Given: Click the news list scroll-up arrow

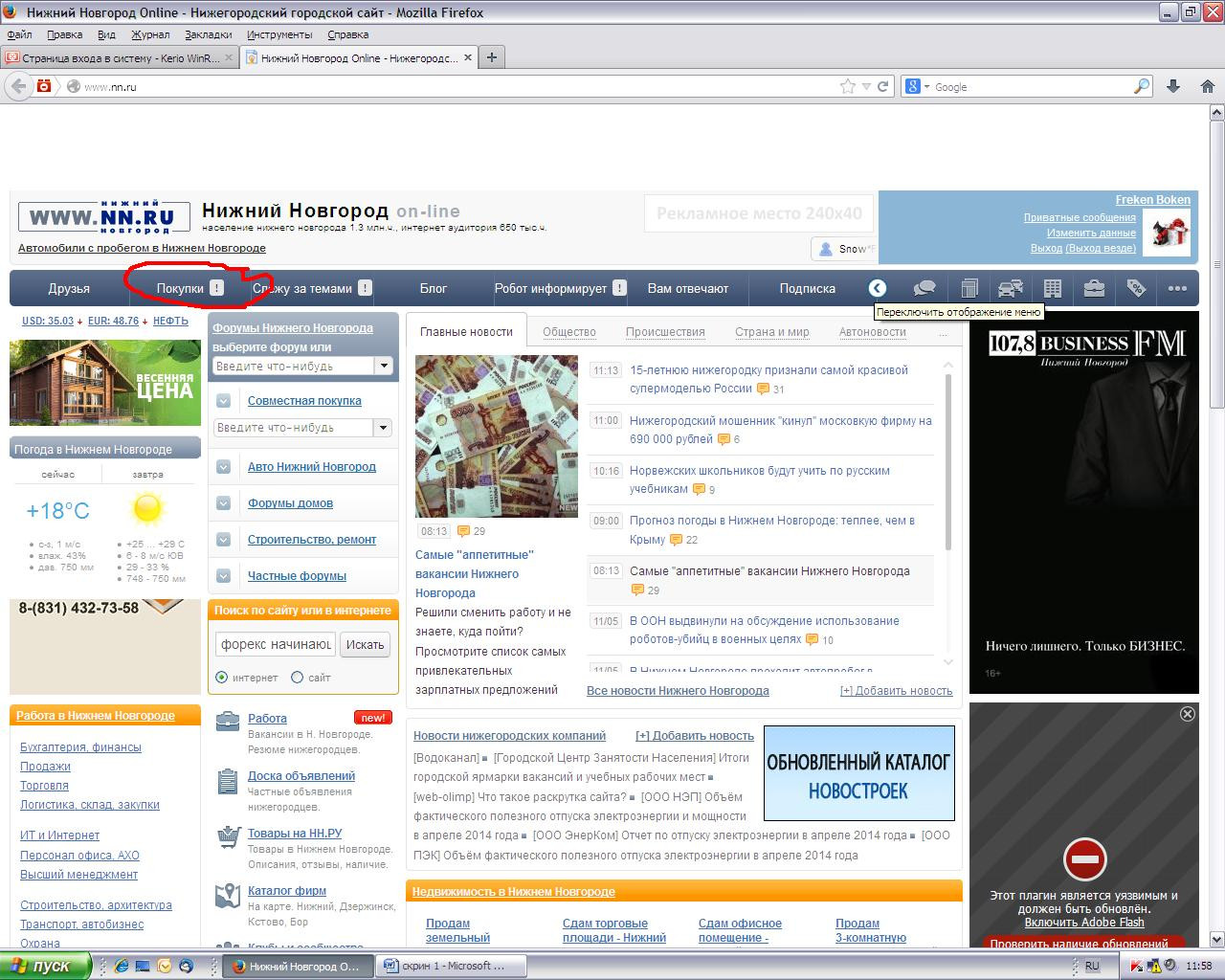Looking at the screenshot, I should pyautogui.click(x=948, y=365).
